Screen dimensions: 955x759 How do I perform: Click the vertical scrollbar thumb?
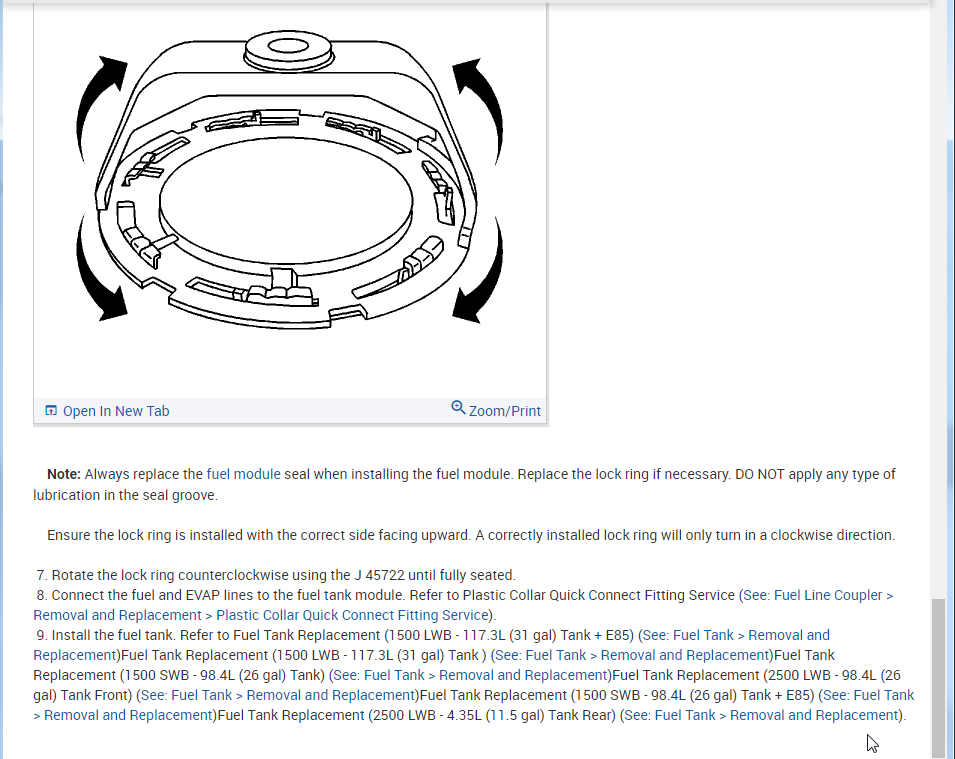click(939, 677)
